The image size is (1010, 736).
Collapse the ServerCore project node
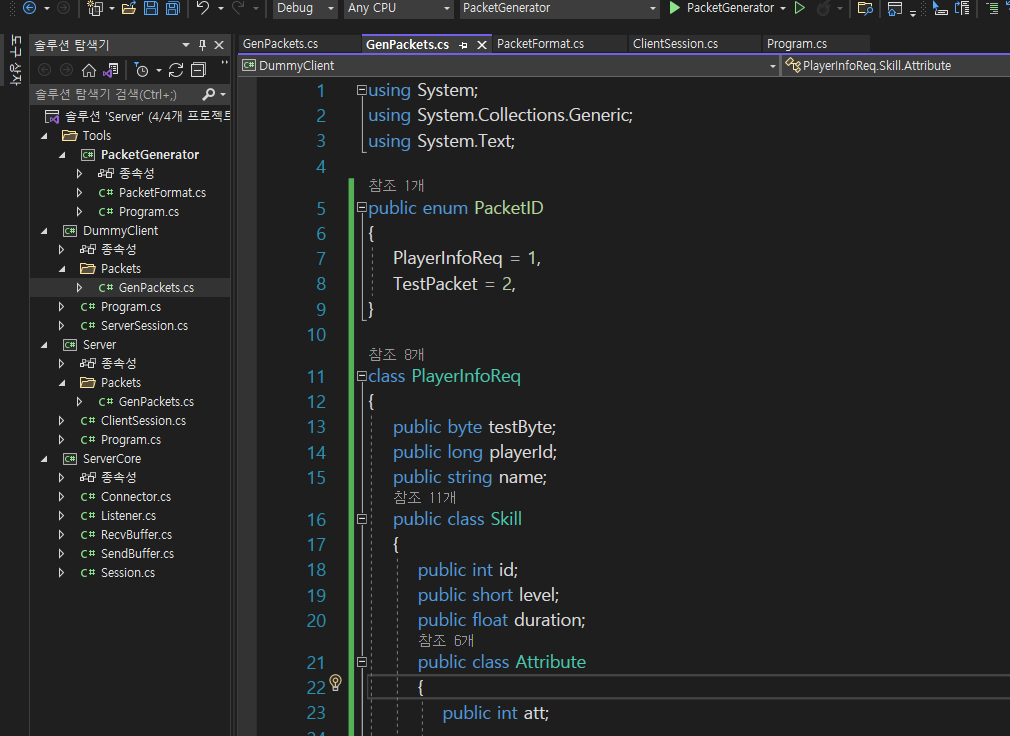coord(43,458)
